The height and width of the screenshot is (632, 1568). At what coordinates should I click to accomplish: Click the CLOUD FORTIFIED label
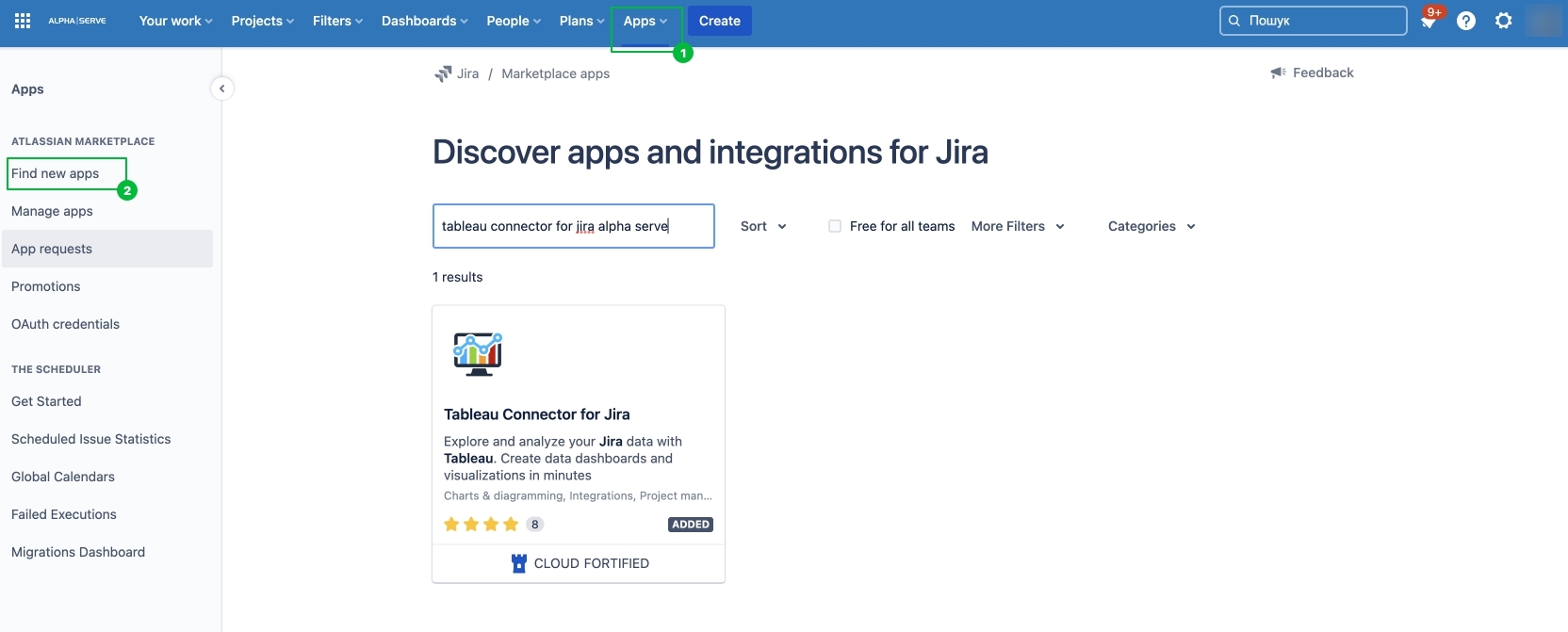(592, 563)
